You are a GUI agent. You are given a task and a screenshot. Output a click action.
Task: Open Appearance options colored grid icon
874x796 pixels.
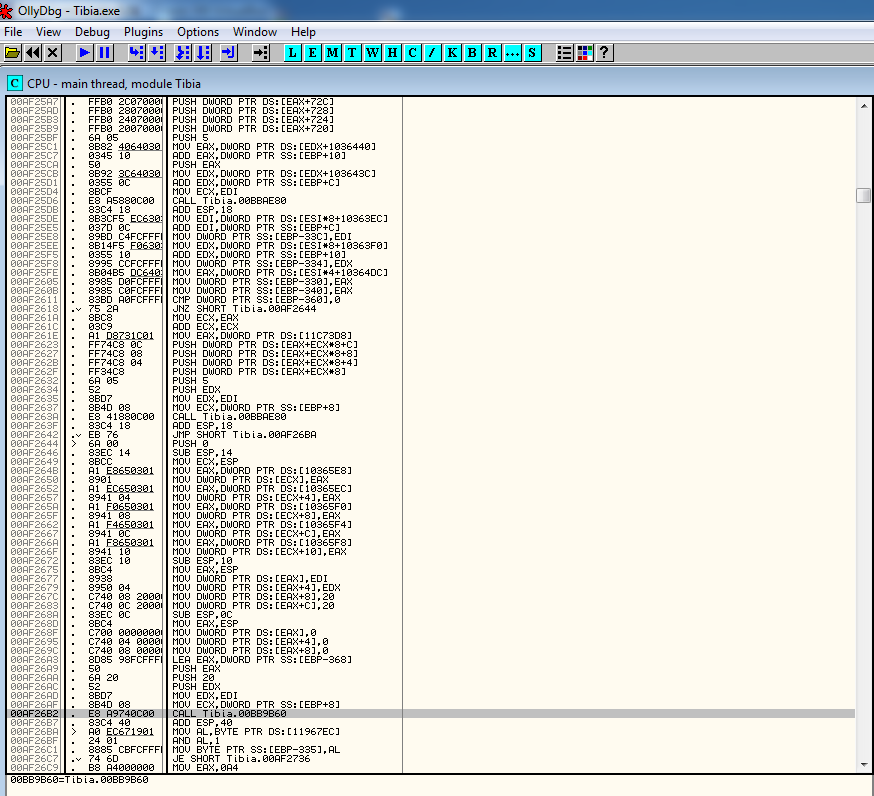tap(585, 53)
